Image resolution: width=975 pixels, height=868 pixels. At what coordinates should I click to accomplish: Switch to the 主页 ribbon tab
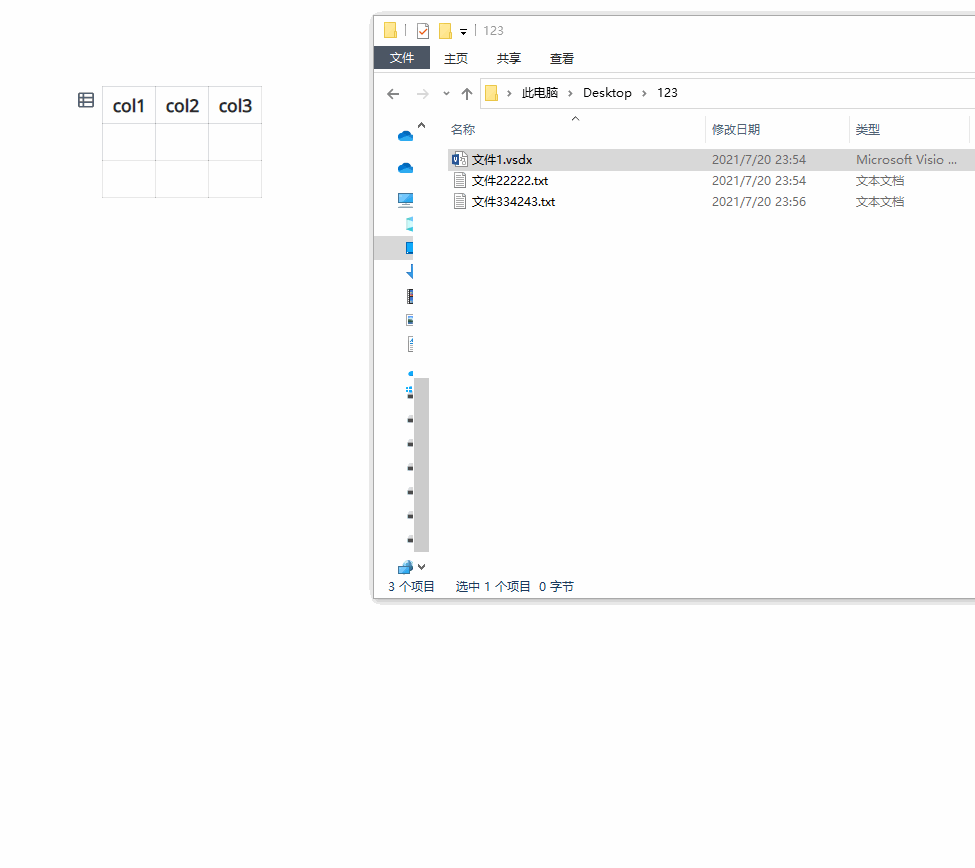click(456, 58)
